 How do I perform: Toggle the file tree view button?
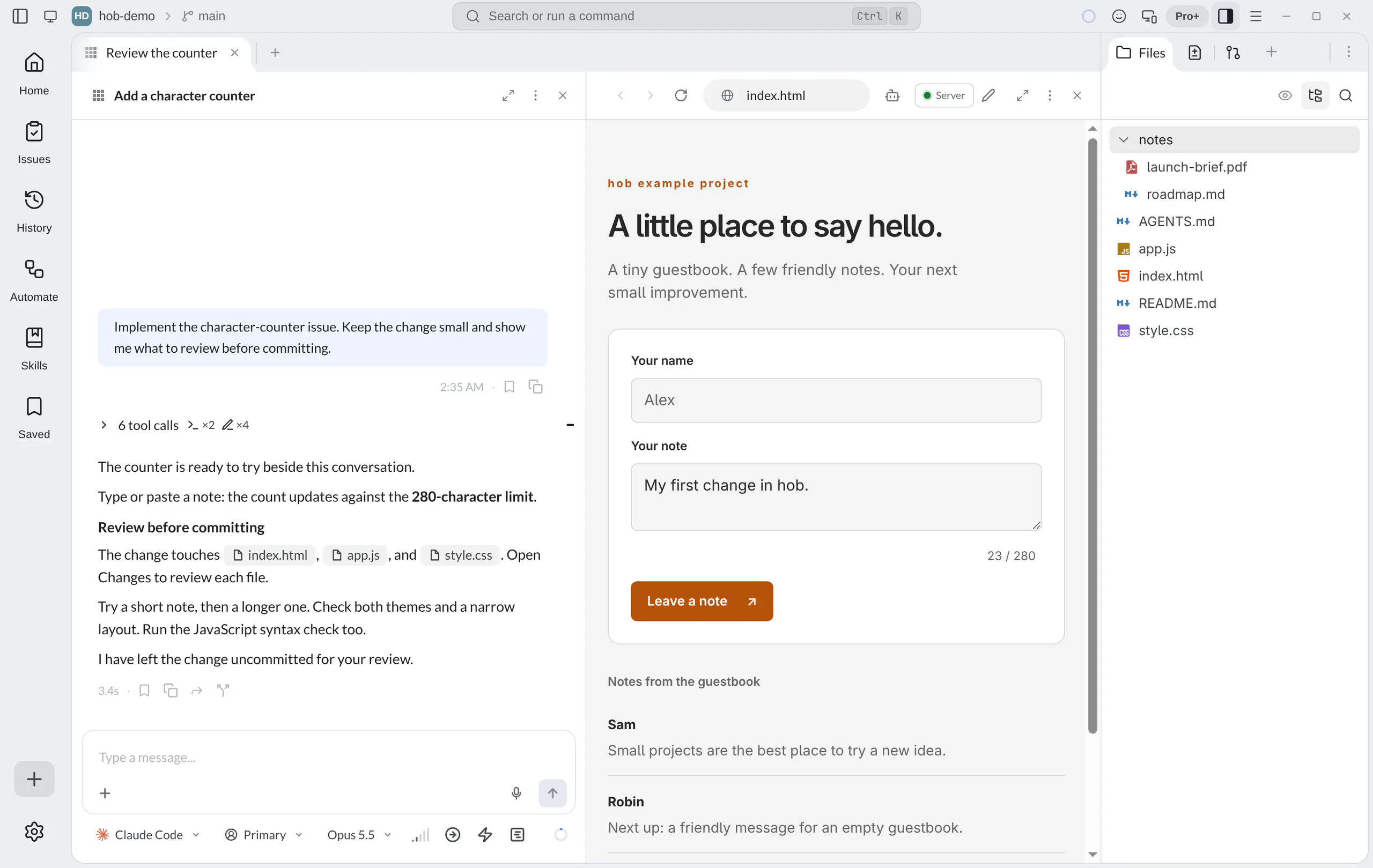[1315, 95]
